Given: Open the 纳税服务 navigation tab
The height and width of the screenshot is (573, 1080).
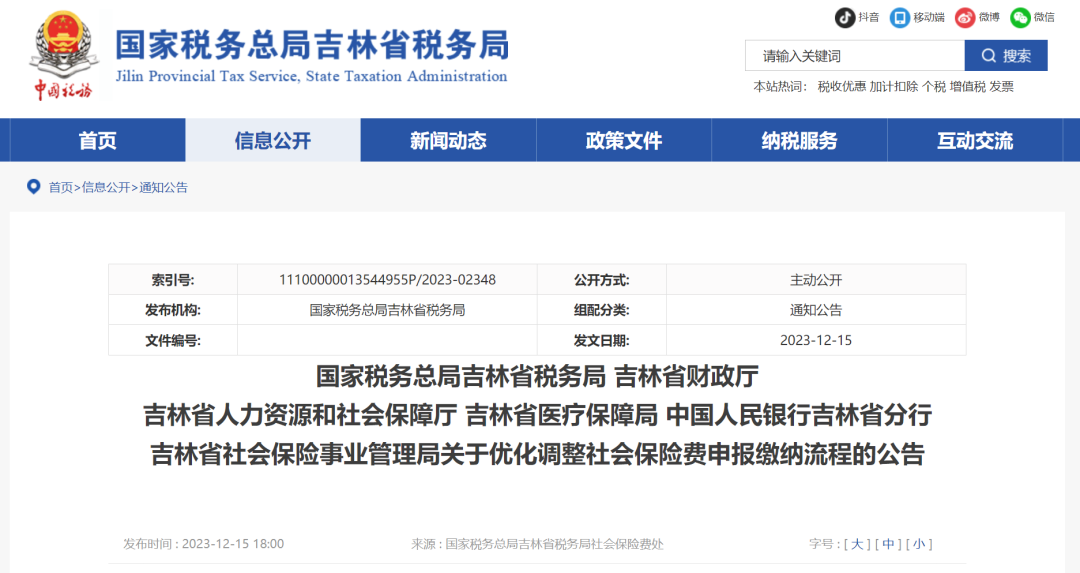Looking at the screenshot, I should [800, 140].
